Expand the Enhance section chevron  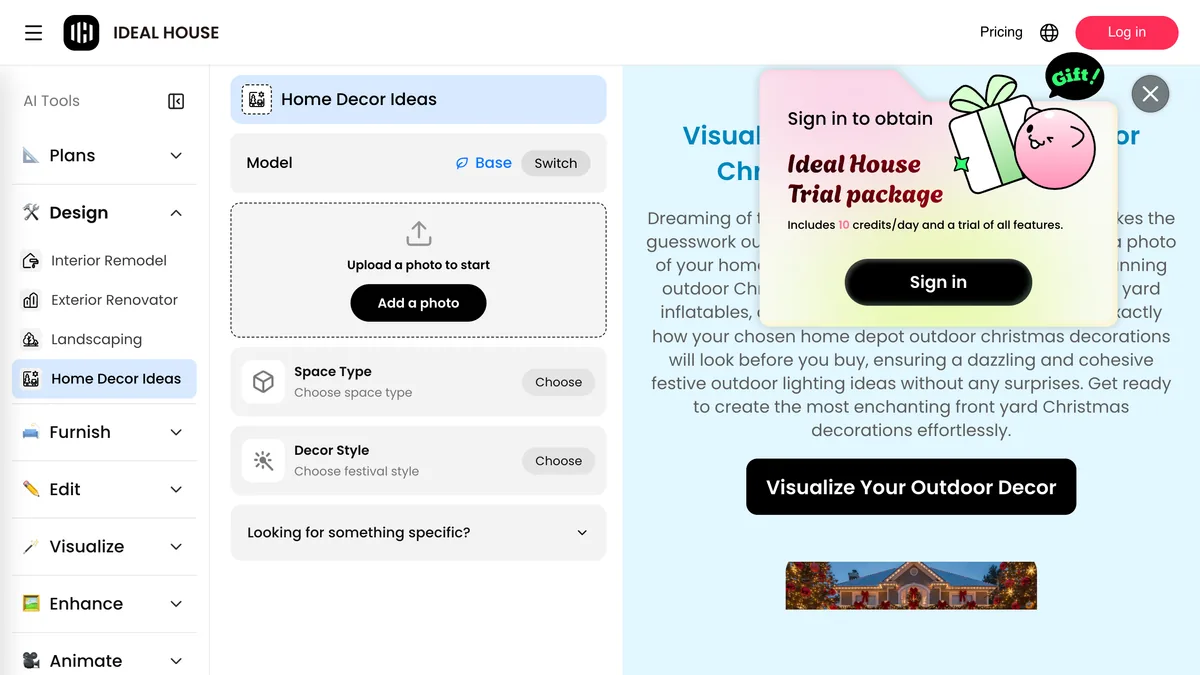(176, 604)
